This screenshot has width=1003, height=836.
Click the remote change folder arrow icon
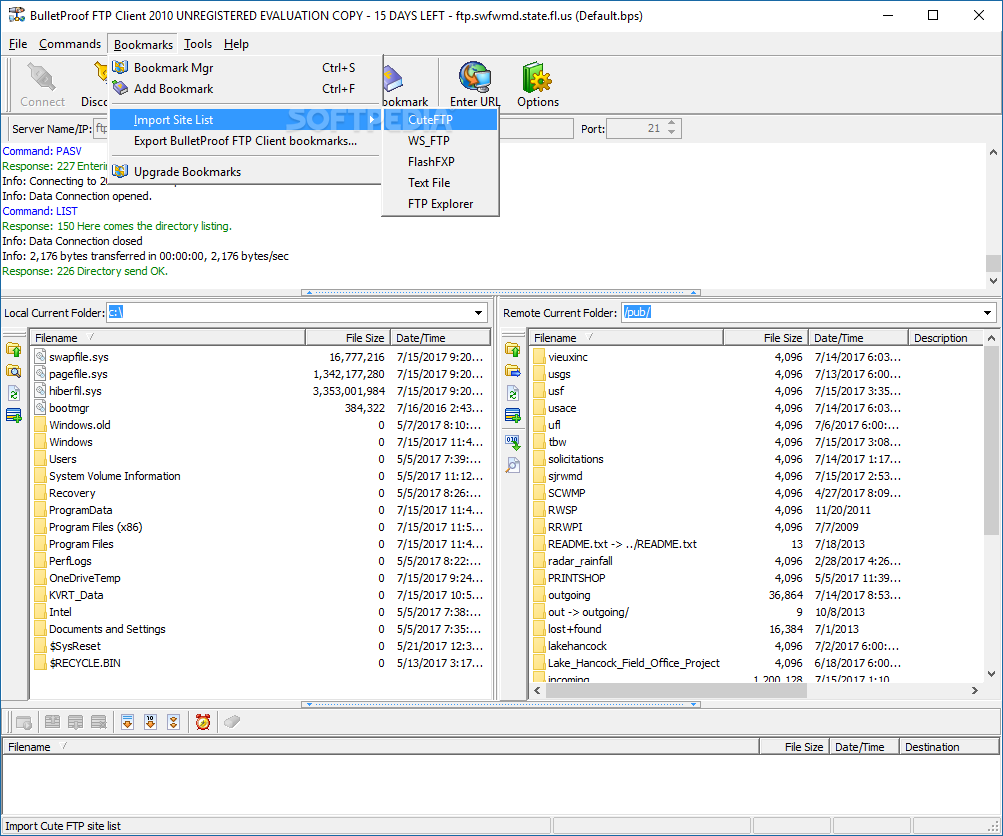pyautogui.click(x=512, y=372)
